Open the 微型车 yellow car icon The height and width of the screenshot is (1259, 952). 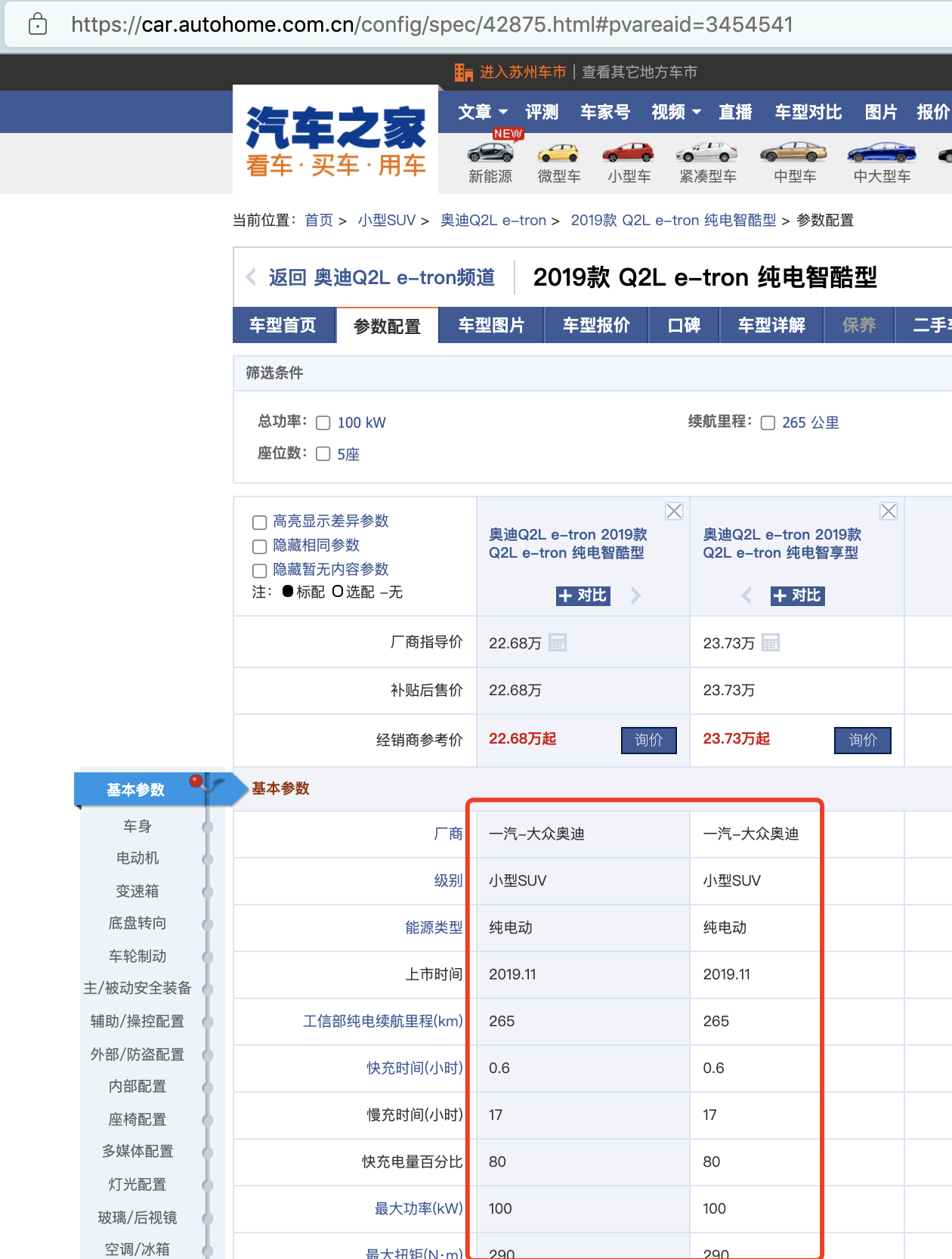point(558,153)
